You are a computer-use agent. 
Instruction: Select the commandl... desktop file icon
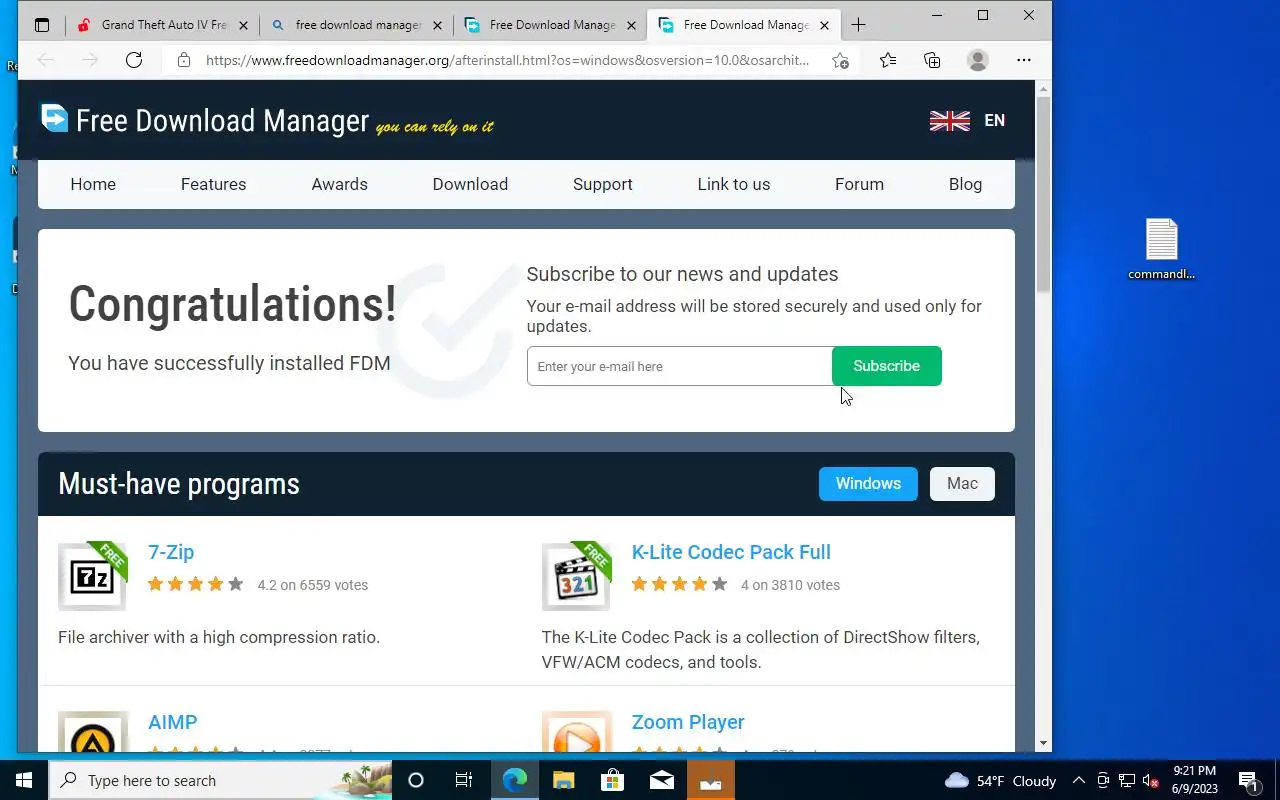click(x=1162, y=249)
